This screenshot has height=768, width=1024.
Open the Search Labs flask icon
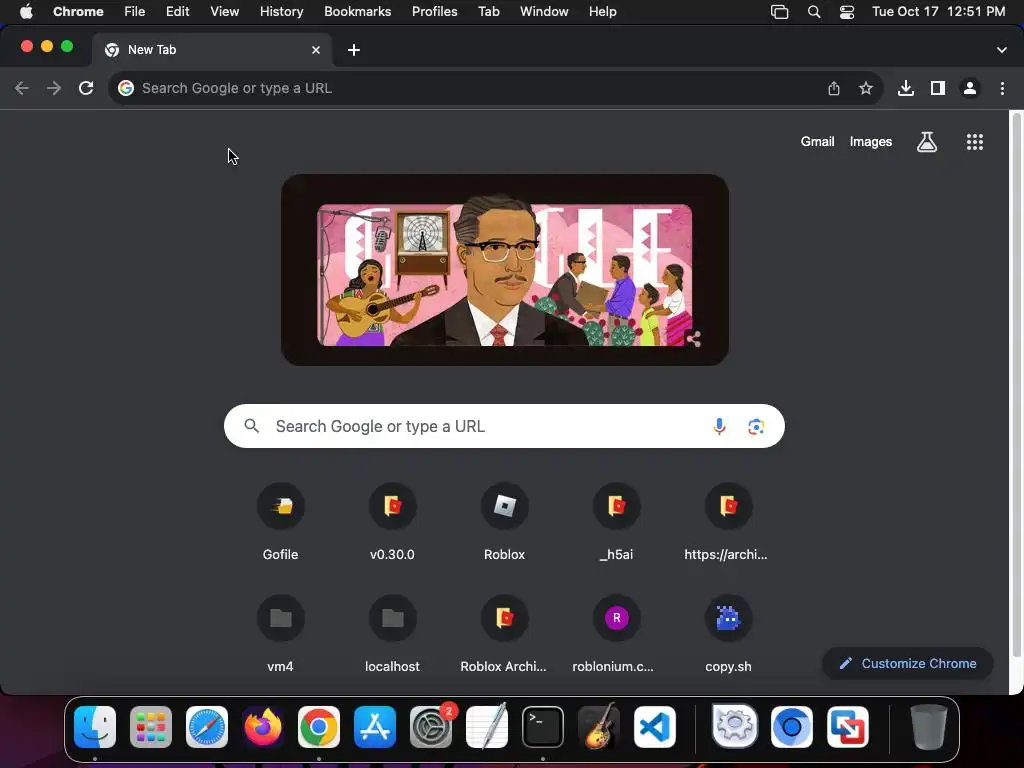927,142
